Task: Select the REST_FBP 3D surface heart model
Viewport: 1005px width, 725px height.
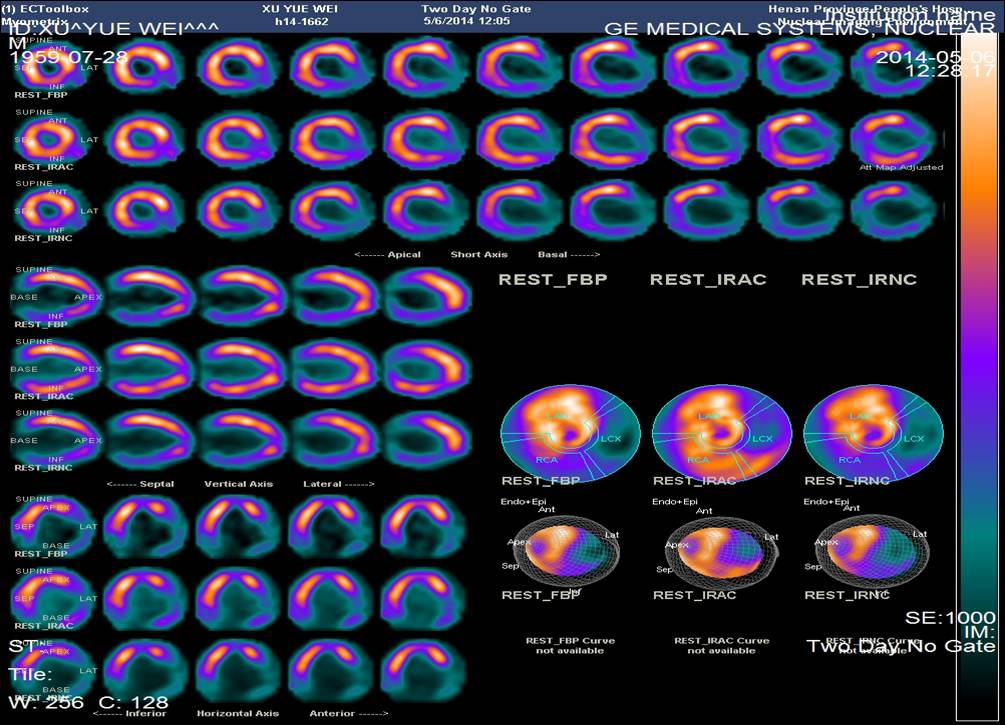Action: click(x=566, y=548)
